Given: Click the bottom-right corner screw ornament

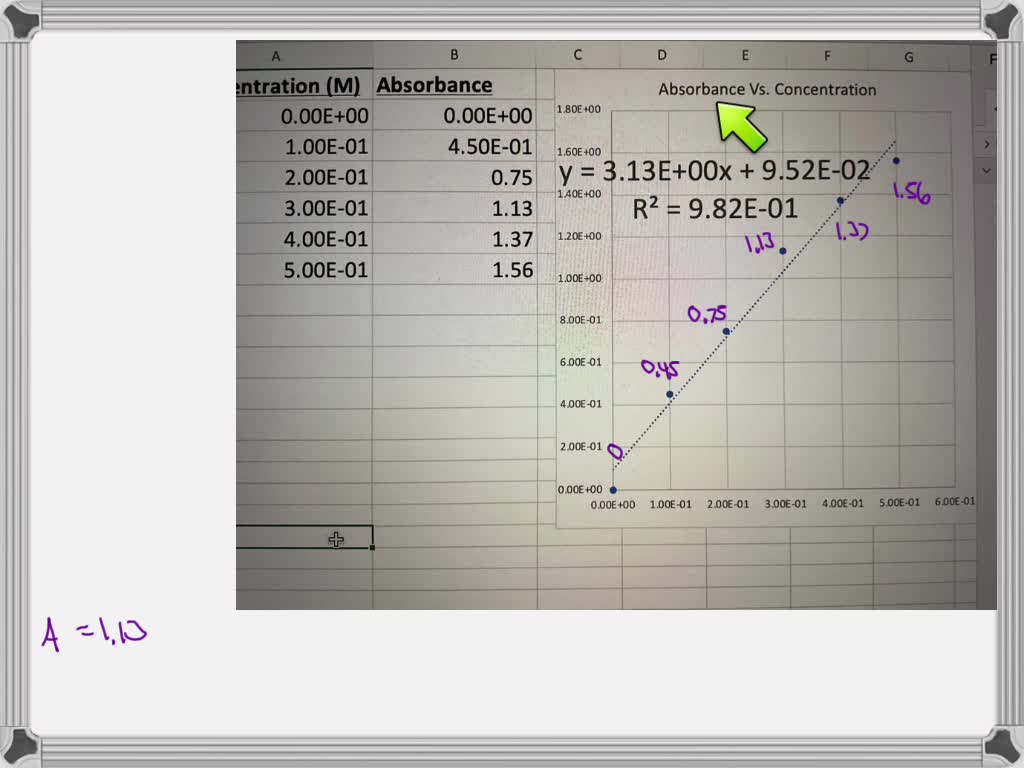Looking at the screenshot, I should pyautogui.click(x=1004, y=748).
